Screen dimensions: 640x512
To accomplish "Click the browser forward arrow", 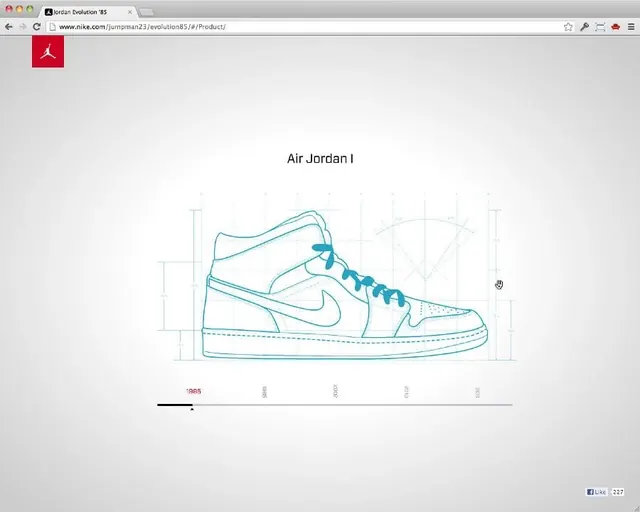I will coord(23,27).
